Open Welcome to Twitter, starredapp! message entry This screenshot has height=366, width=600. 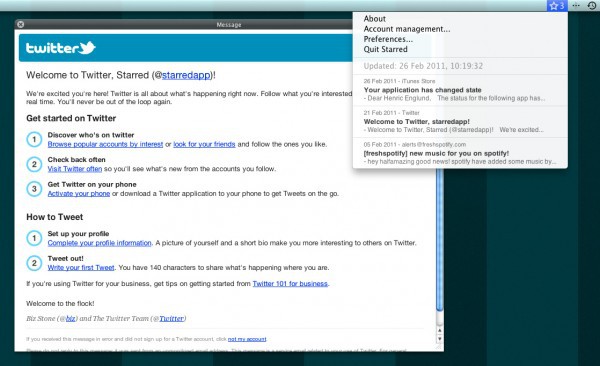[460, 121]
